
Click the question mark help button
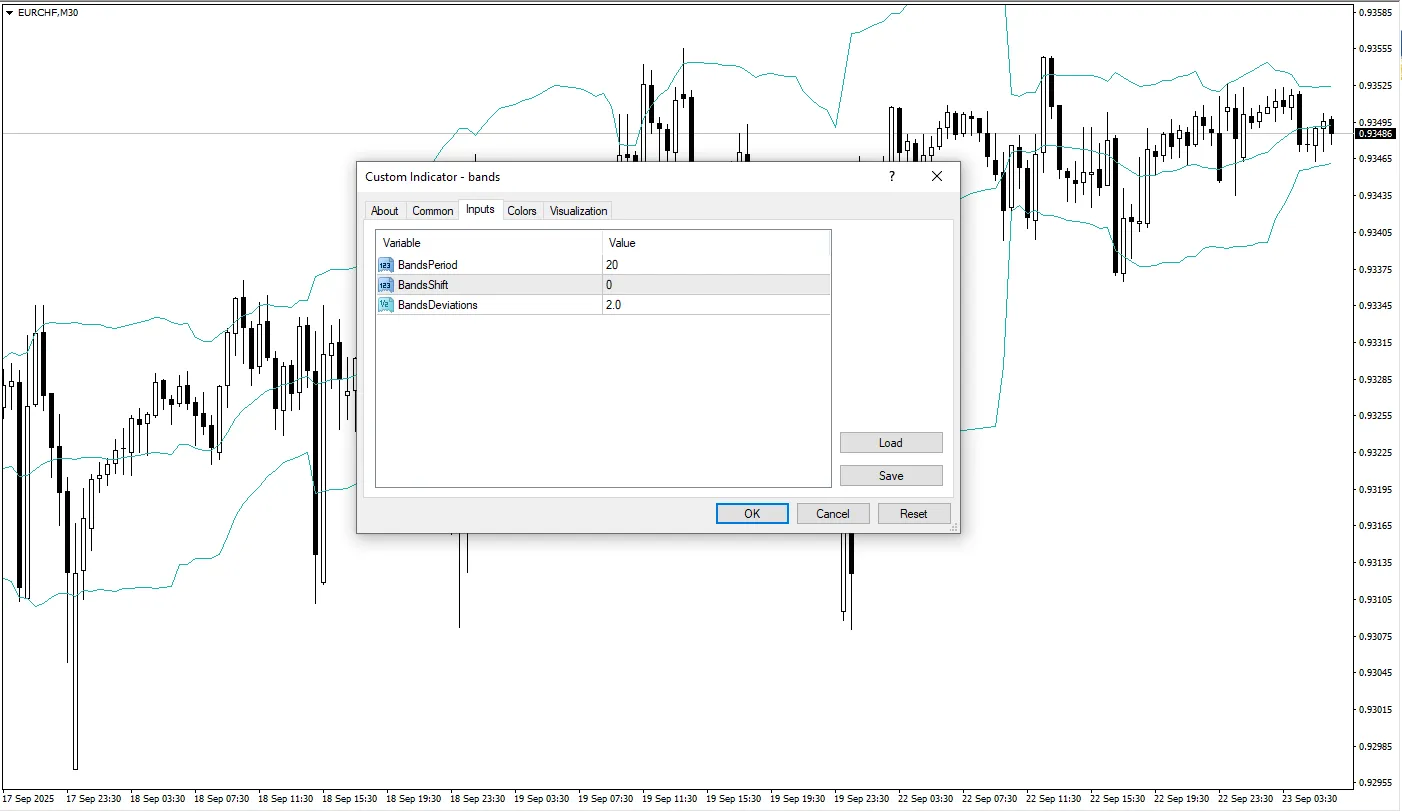(x=891, y=176)
